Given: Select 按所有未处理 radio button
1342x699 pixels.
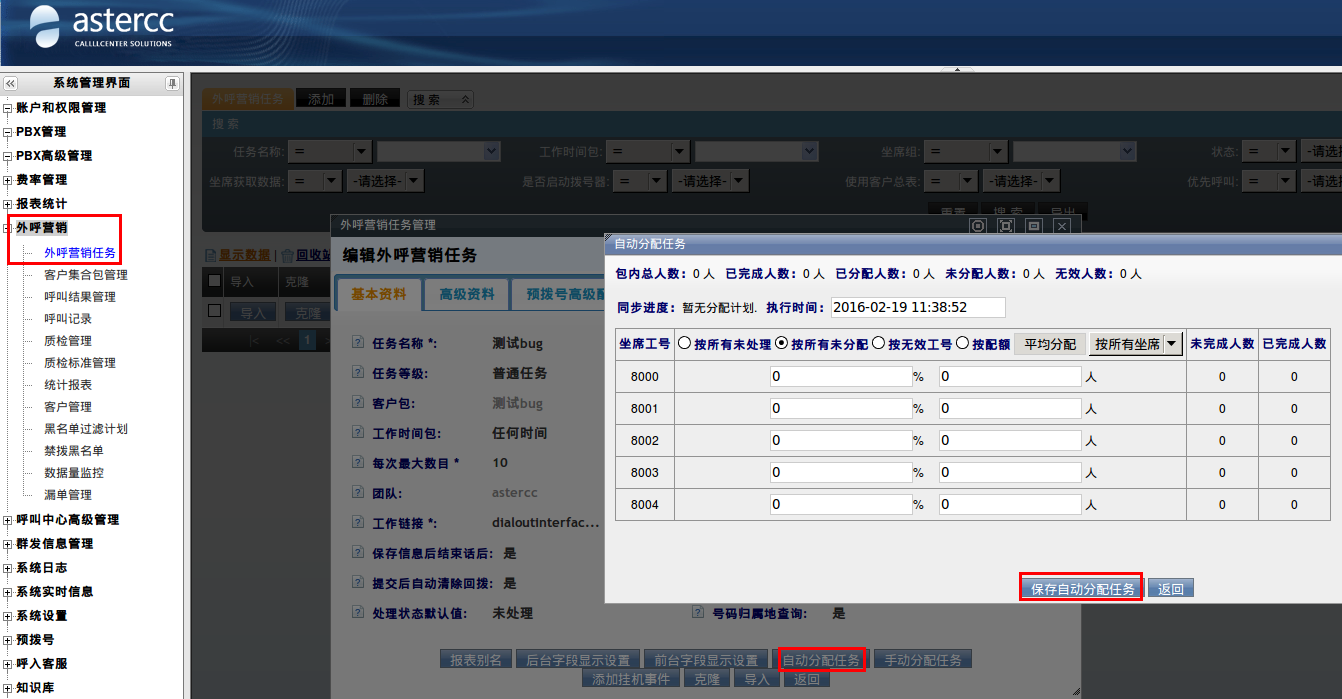Looking at the screenshot, I should point(685,343).
